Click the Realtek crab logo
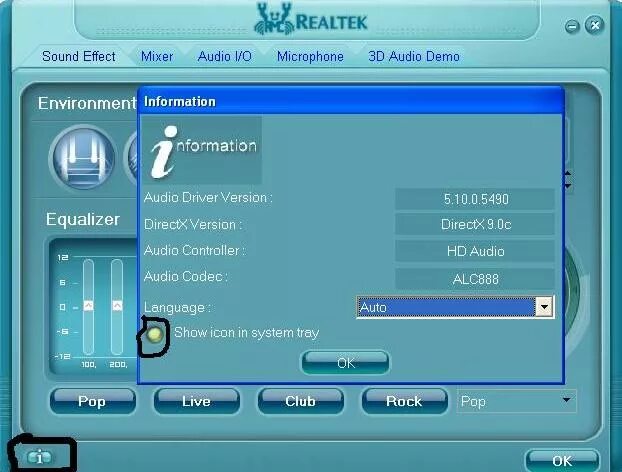This screenshot has height=472, width=622. 274,19
